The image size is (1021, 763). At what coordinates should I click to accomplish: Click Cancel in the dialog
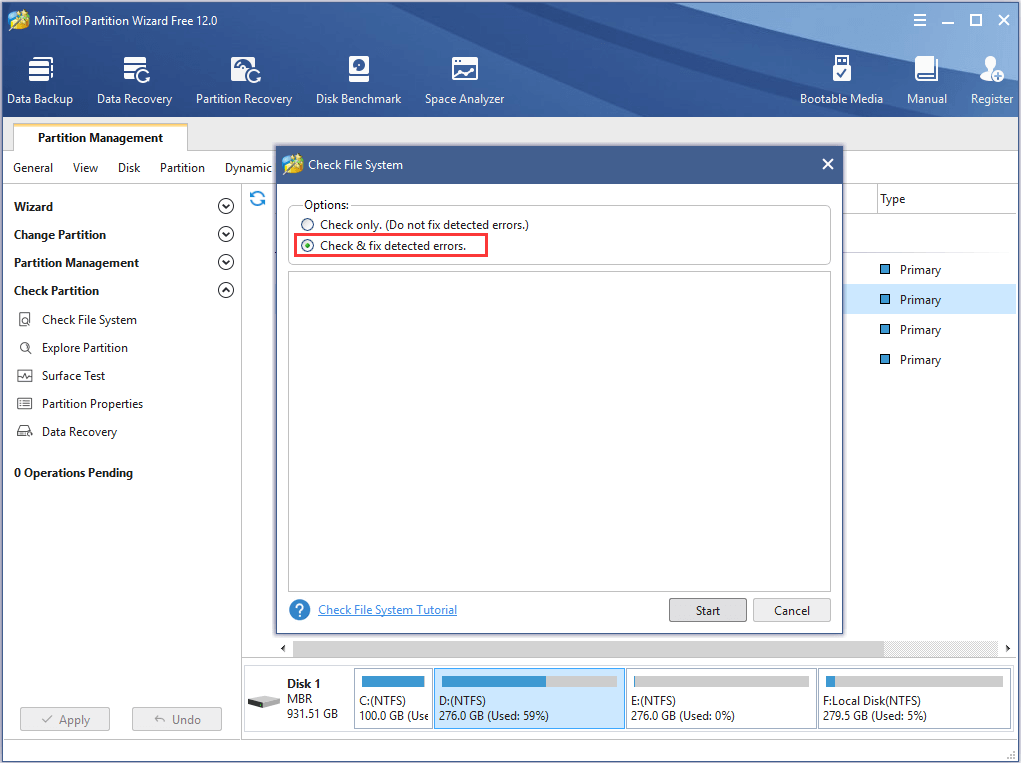(x=792, y=610)
